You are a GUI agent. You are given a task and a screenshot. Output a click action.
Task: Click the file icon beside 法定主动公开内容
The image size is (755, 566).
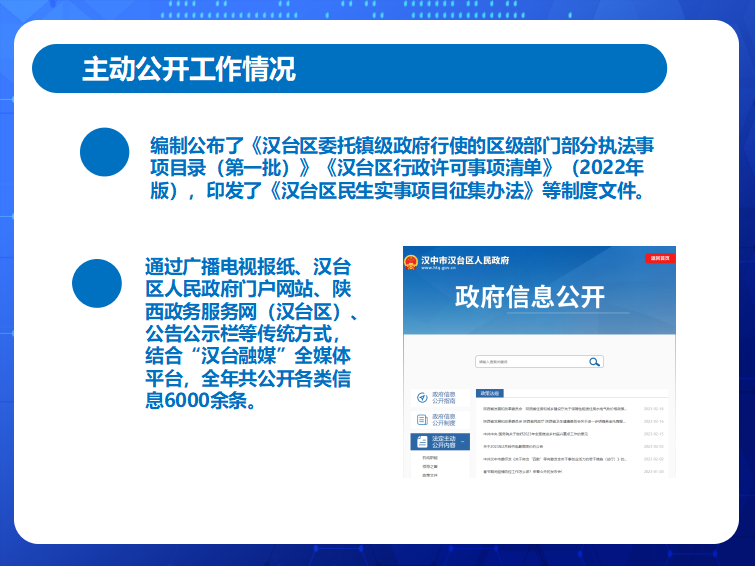pos(422,442)
